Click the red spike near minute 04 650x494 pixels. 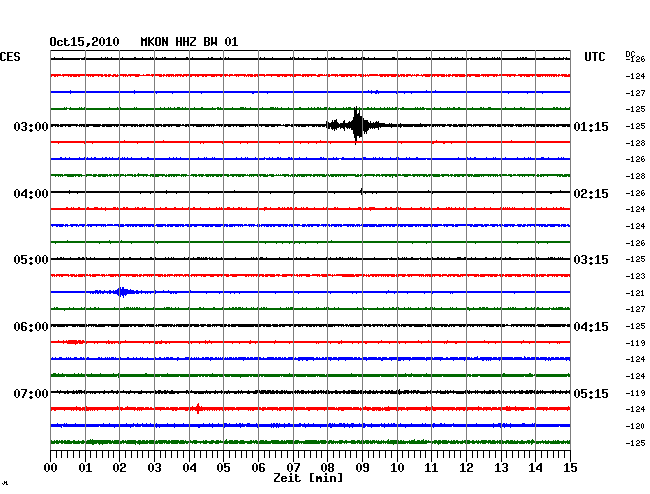tap(198, 409)
